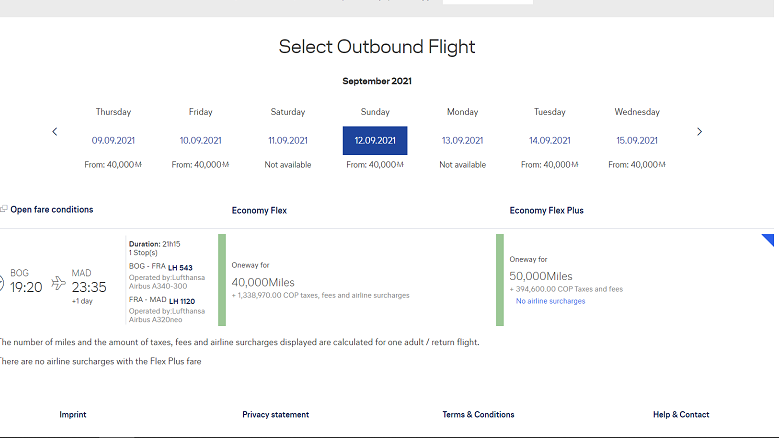
Task: Open Help & Contact footer link
Action: (681, 414)
